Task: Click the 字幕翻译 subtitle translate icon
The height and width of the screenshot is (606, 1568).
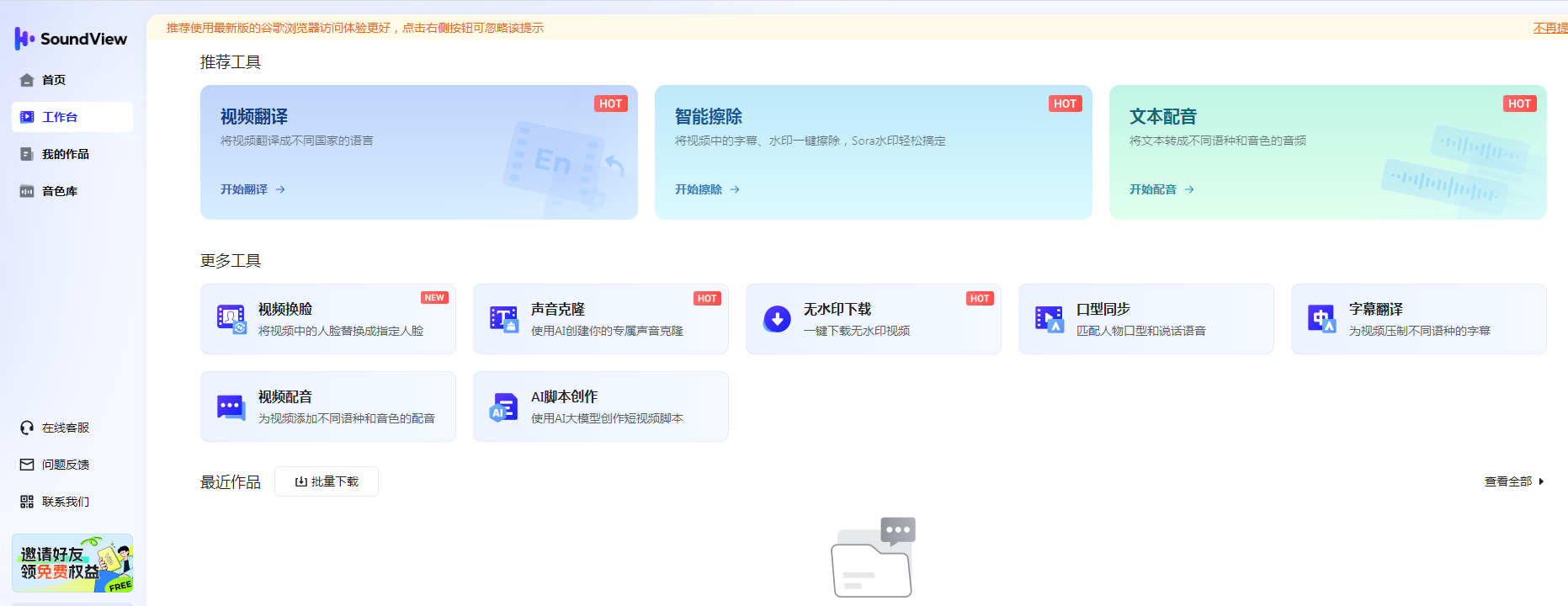Action: [1322, 319]
